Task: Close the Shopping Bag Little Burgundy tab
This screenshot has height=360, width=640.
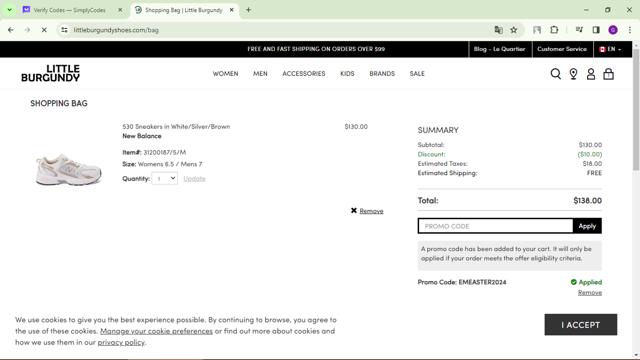Action: coord(231,10)
